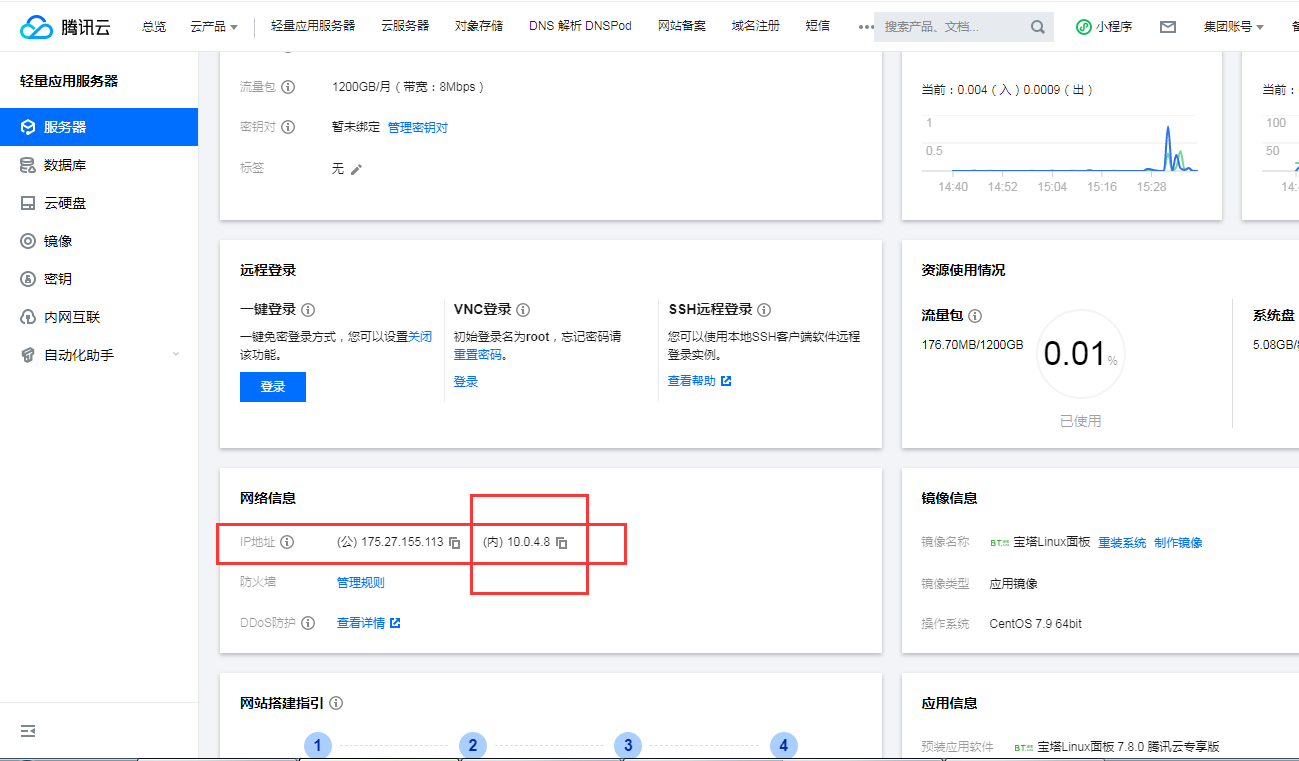Click step 4 of the website setup guide

[x=783, y=745]
